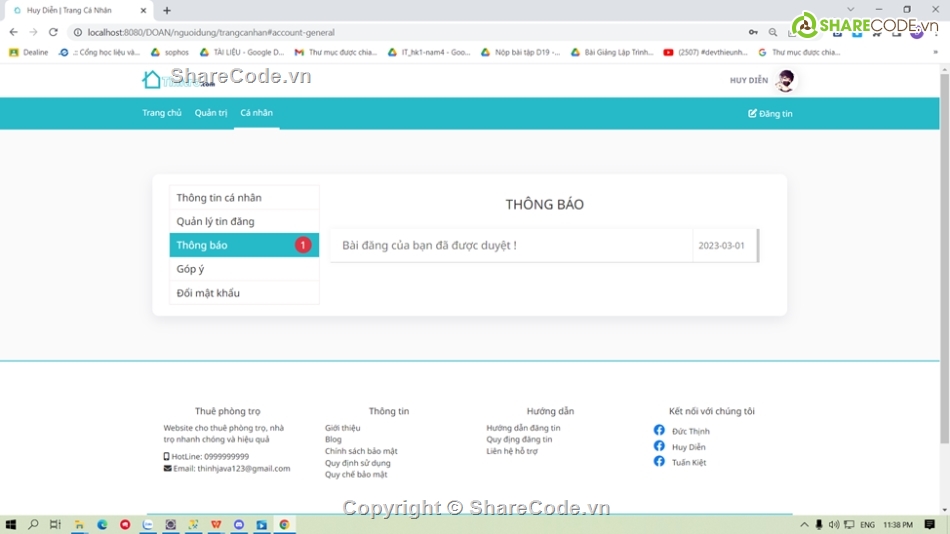Open the IT_hk1-nam4 bookmark
Screen dimensions: 950x534
429,52
